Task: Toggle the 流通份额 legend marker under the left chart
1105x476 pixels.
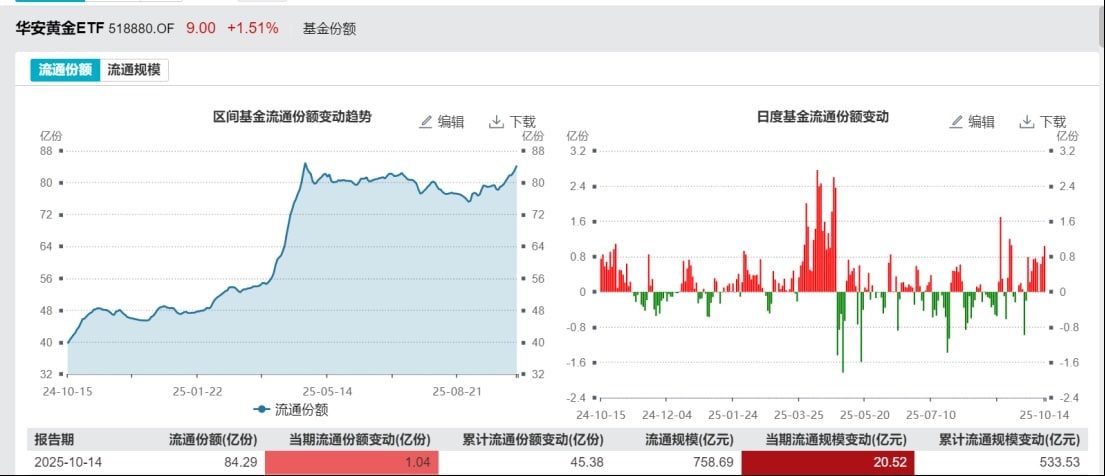Action: (262, 409)
